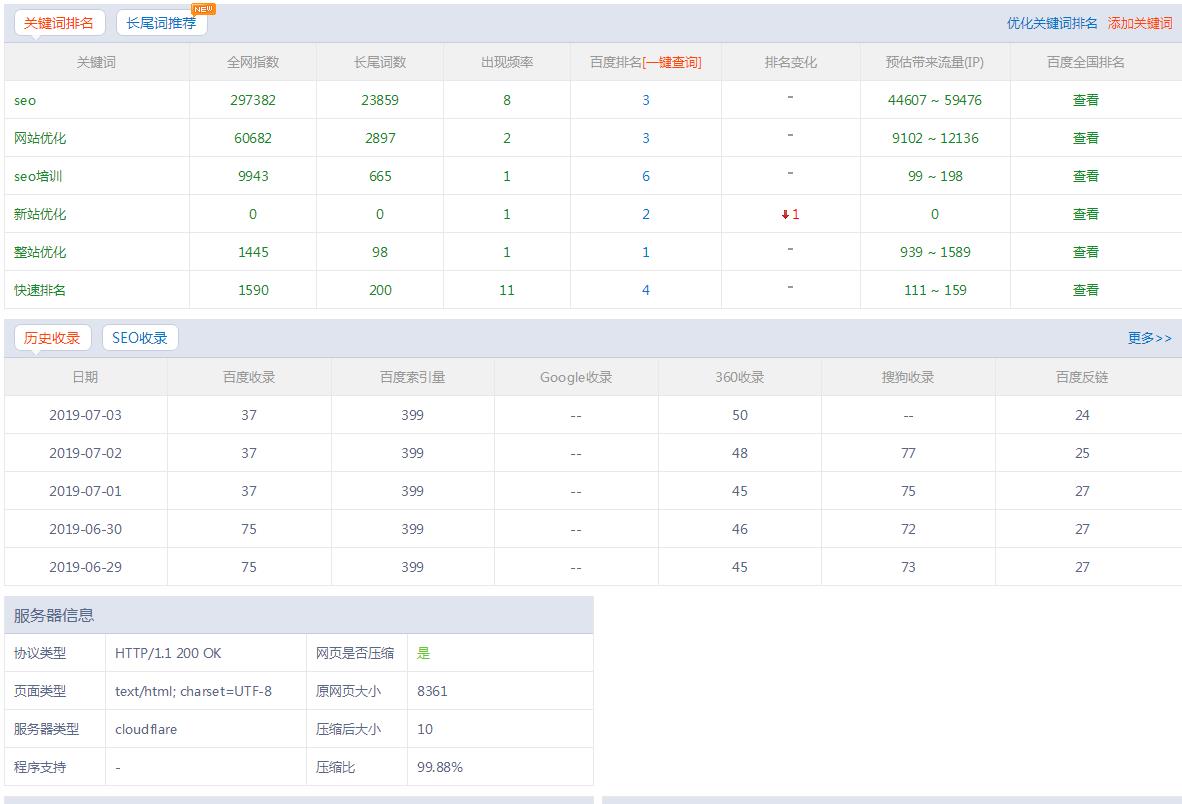
Task: Click 搜狗收录 value 73 for 2019-06-29
Action: pos(908,567)
